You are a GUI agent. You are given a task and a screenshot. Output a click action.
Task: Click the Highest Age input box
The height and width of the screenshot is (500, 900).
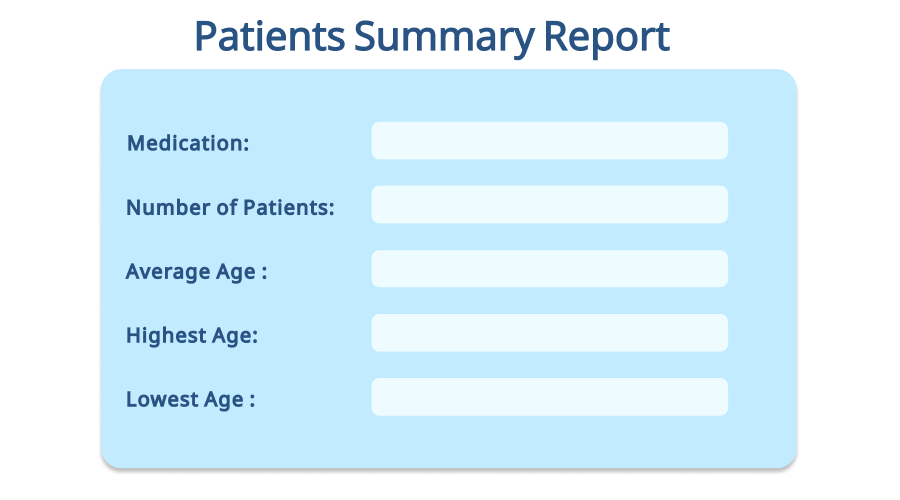tap(549, 333)
